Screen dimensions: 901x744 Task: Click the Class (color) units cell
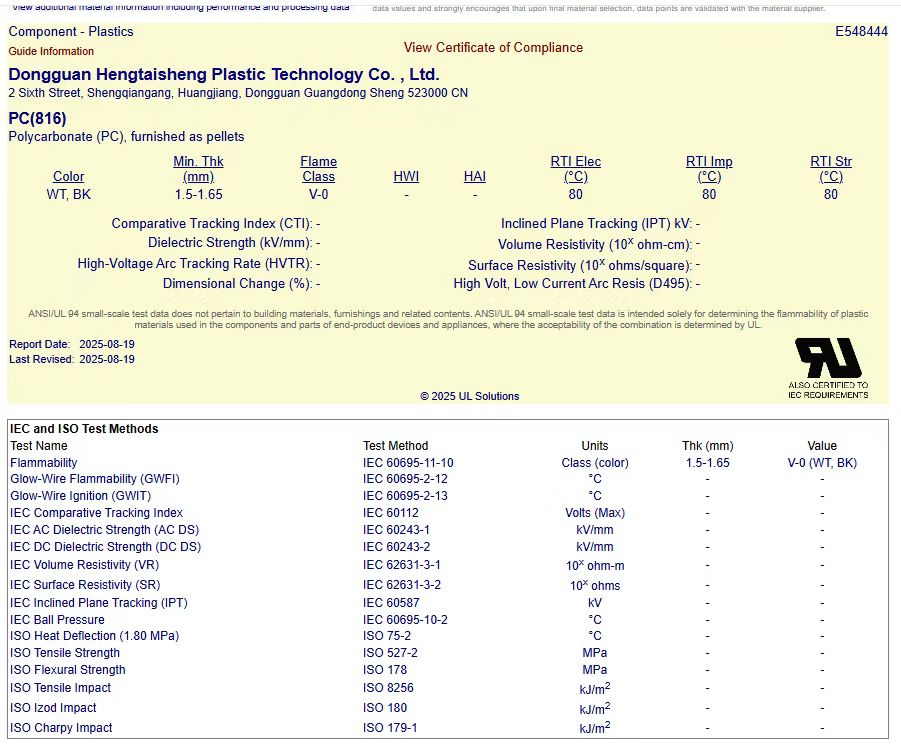pyautogui.click(x=595, y=462)
